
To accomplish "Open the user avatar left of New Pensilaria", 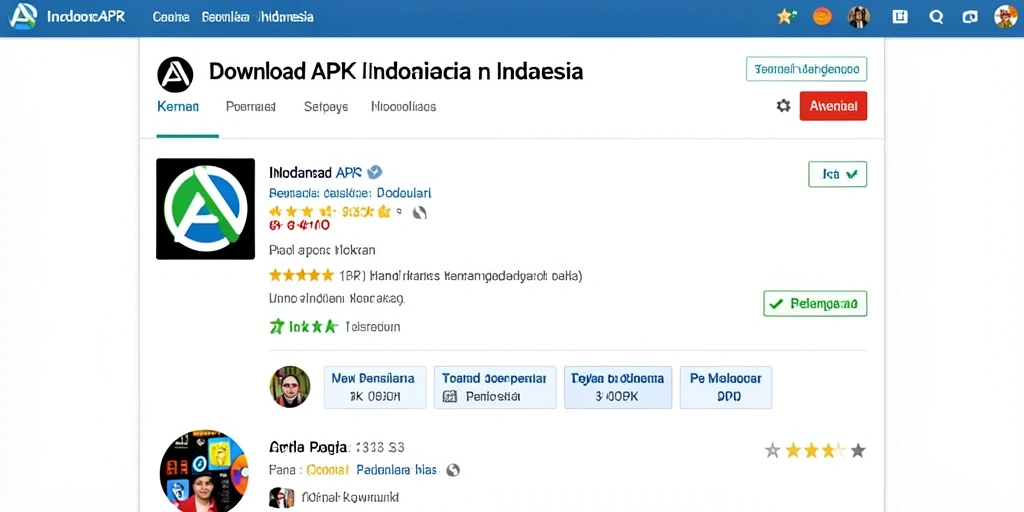I will (x=289, y=387).
